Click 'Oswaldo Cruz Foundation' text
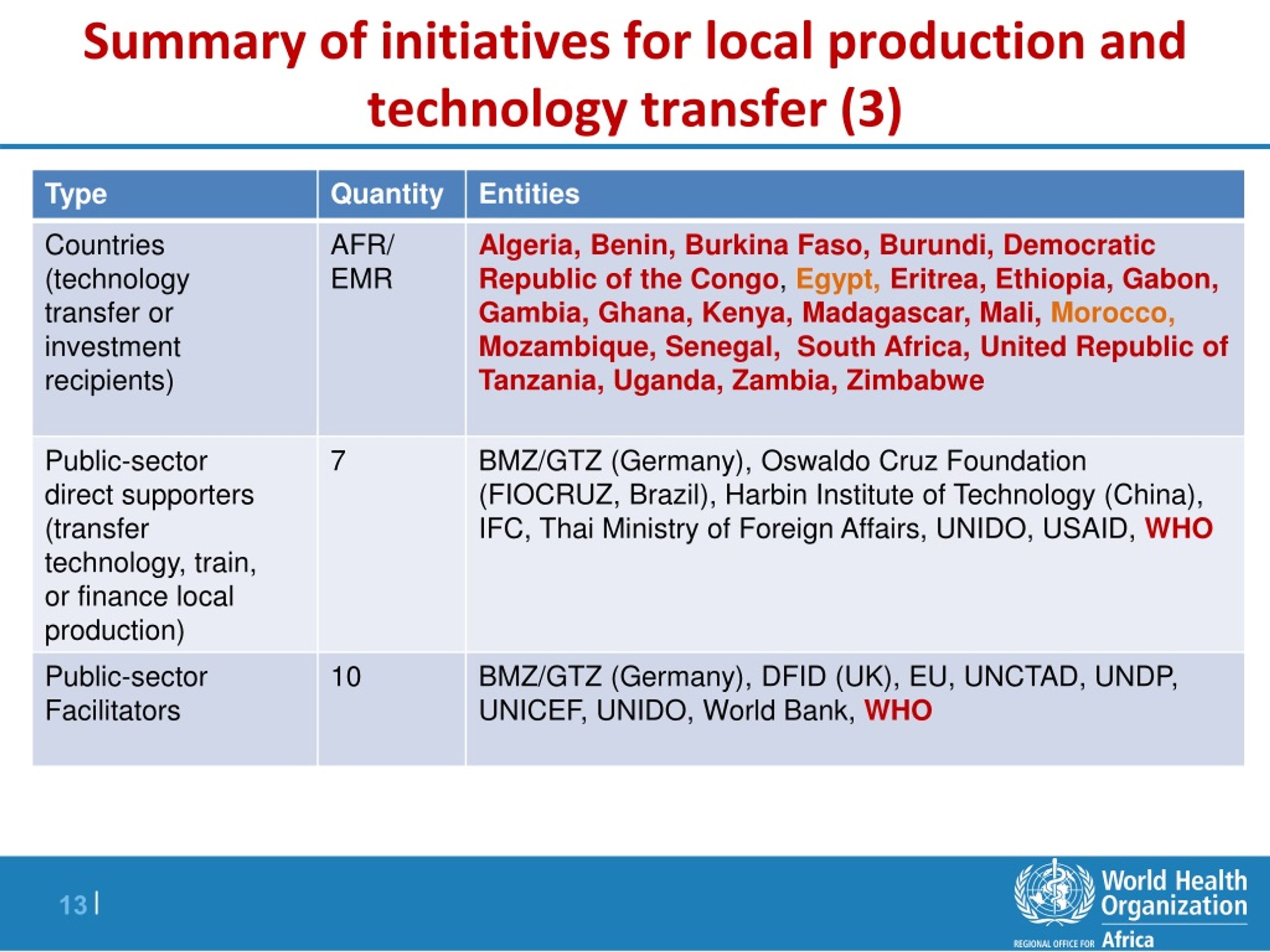Screen dimensions: 1270x952 coord(923,461)
